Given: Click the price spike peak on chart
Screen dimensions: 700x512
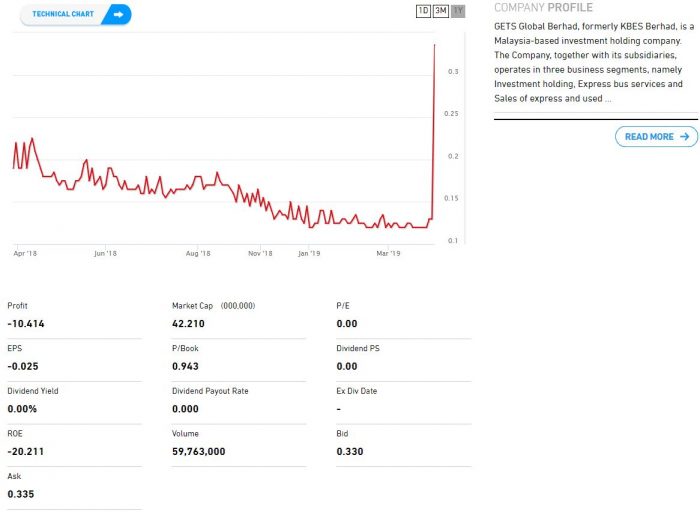Looking at the screenshot, I should coord(434,45).
